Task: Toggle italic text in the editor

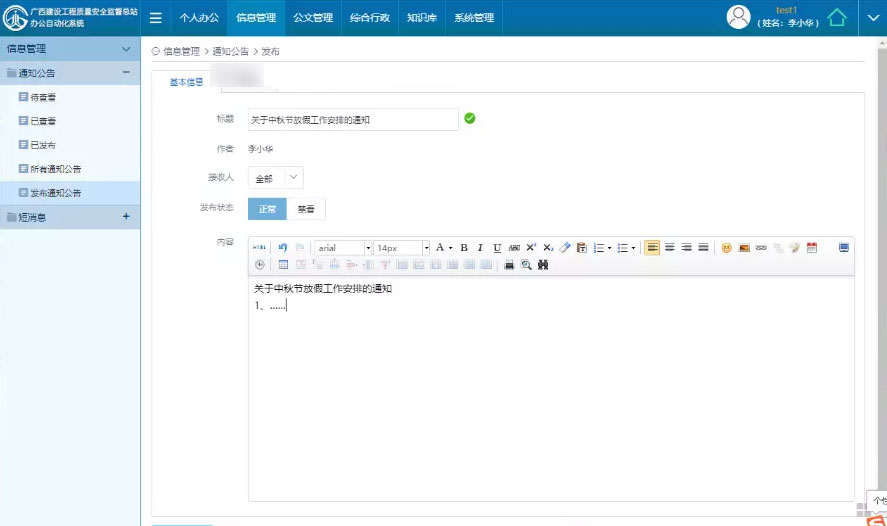Action: tap(480, 248)
